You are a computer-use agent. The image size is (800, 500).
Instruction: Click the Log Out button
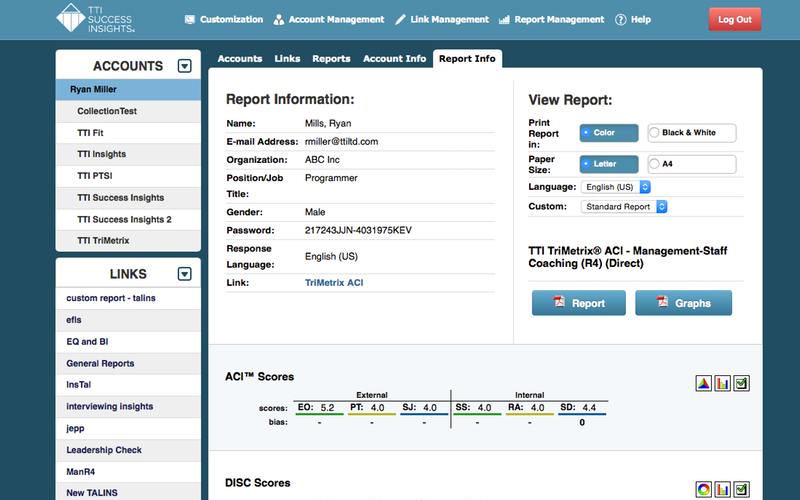(x=735, y=19)
